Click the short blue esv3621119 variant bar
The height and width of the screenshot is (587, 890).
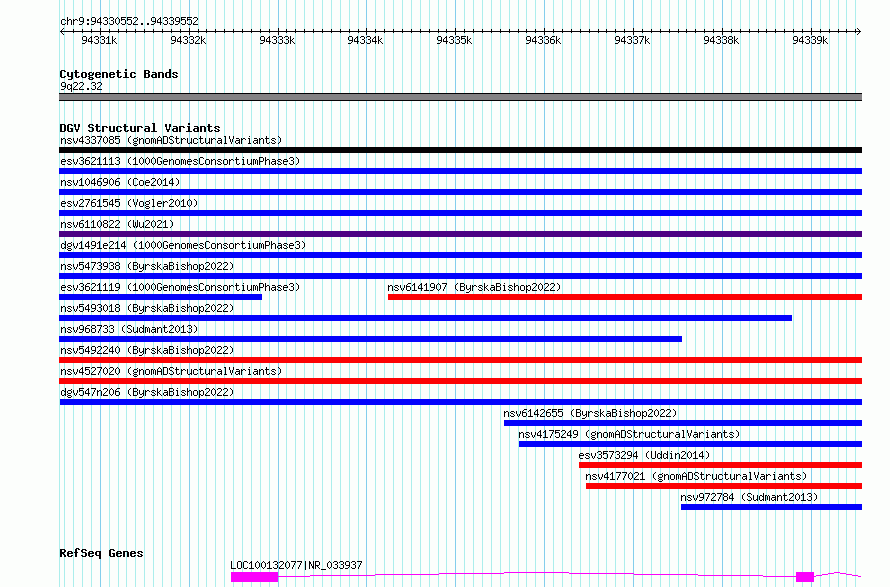point(161,297)
